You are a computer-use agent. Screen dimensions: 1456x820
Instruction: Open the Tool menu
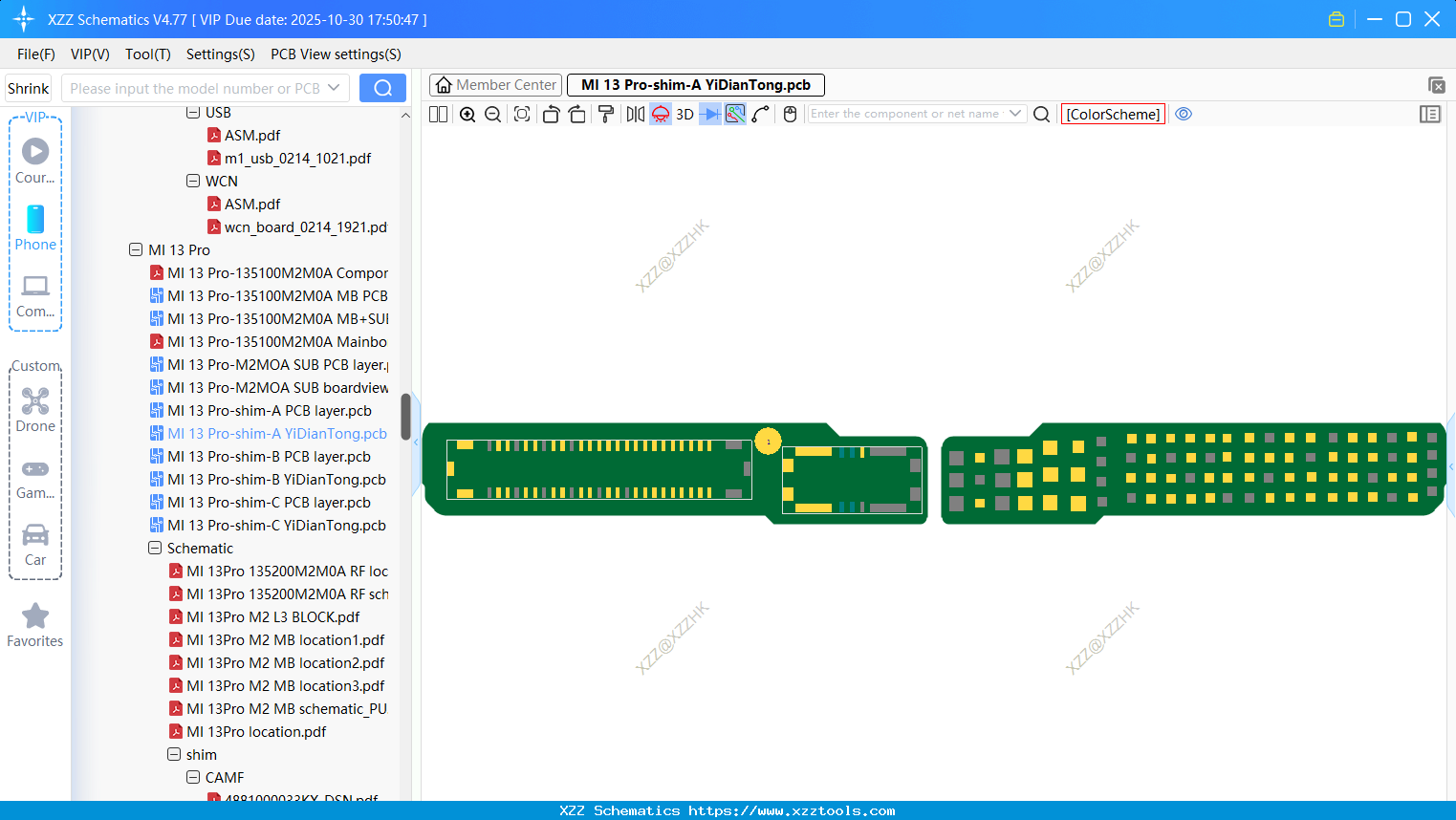(147, 54)
